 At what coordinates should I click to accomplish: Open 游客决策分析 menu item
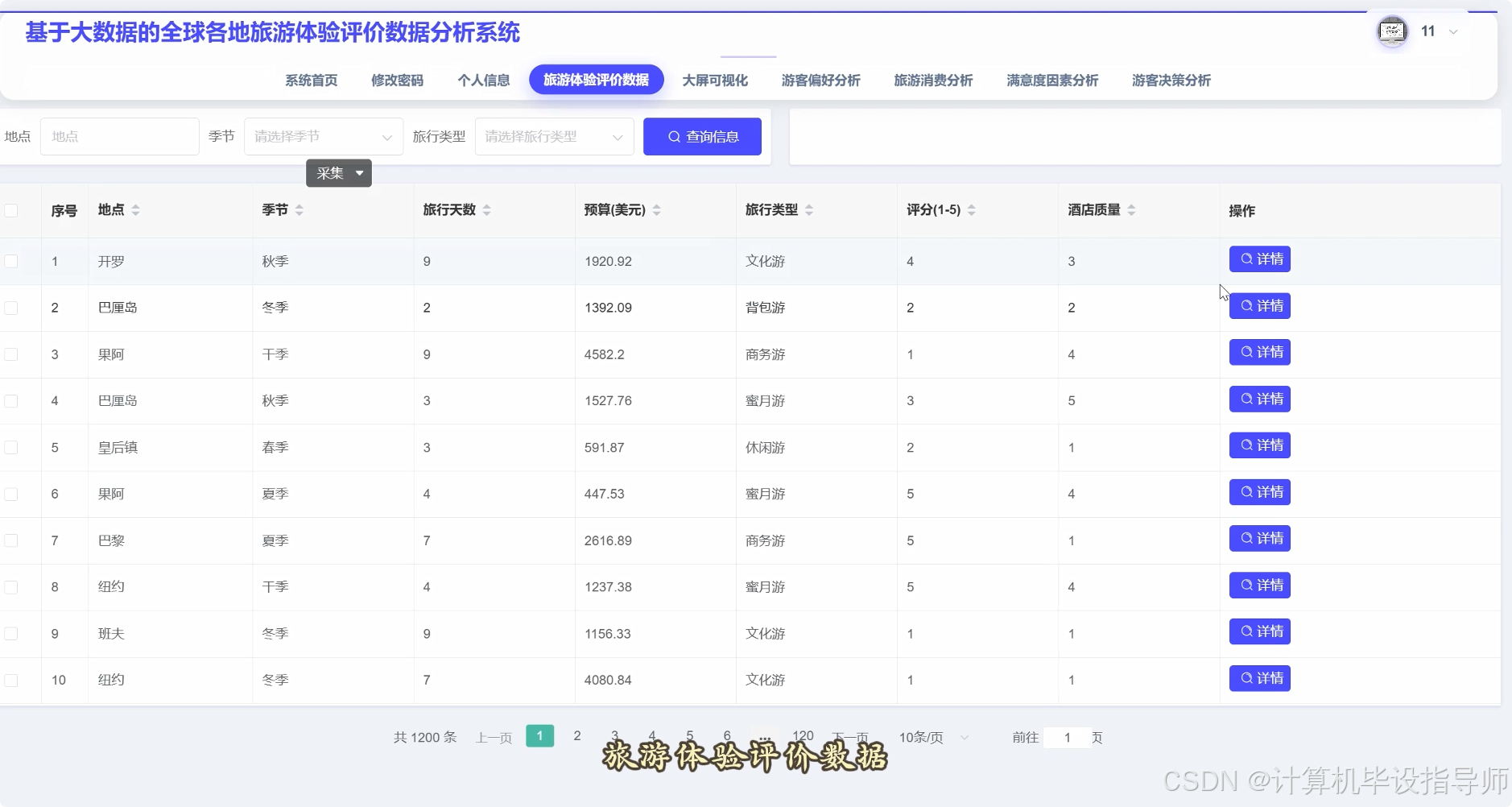pos(1171,81)
